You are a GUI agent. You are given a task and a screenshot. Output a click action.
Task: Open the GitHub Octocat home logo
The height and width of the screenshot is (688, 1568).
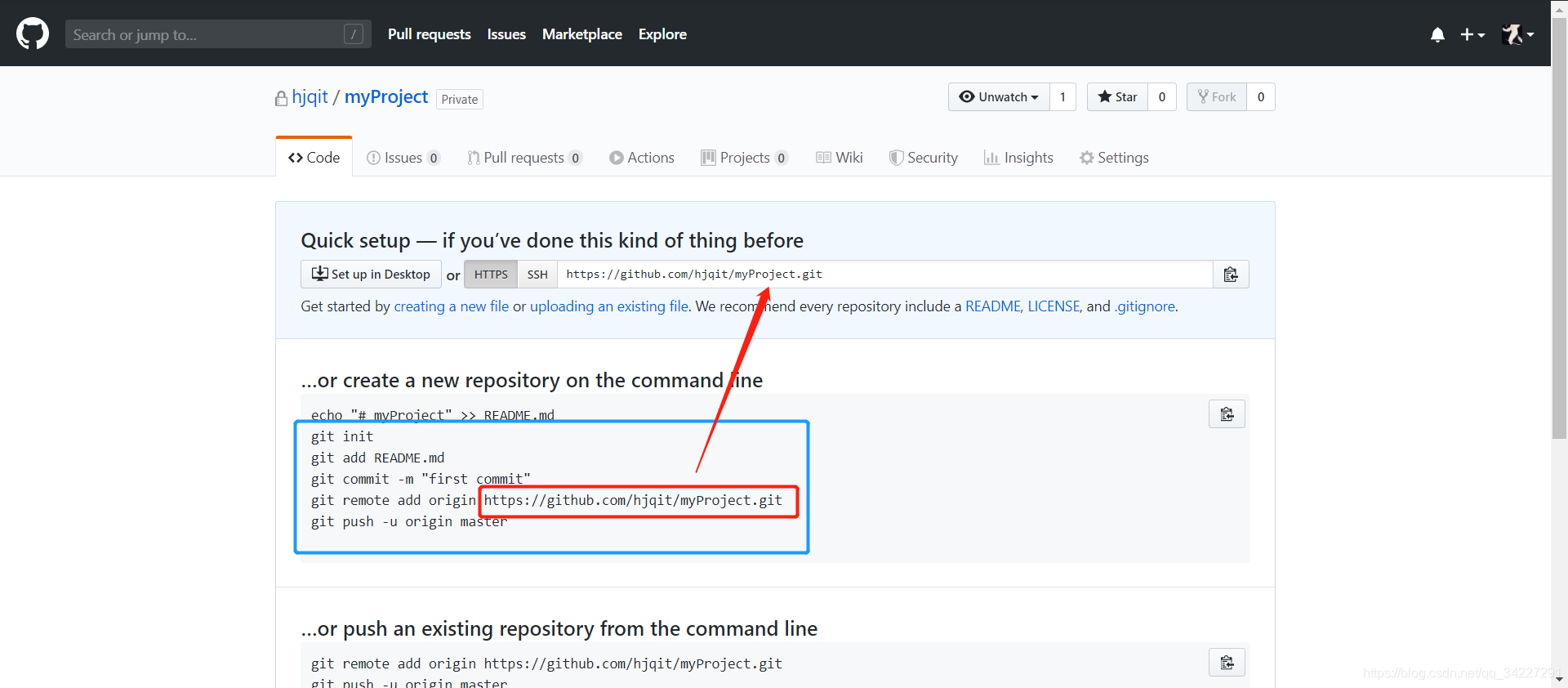(x=33, y=34)
